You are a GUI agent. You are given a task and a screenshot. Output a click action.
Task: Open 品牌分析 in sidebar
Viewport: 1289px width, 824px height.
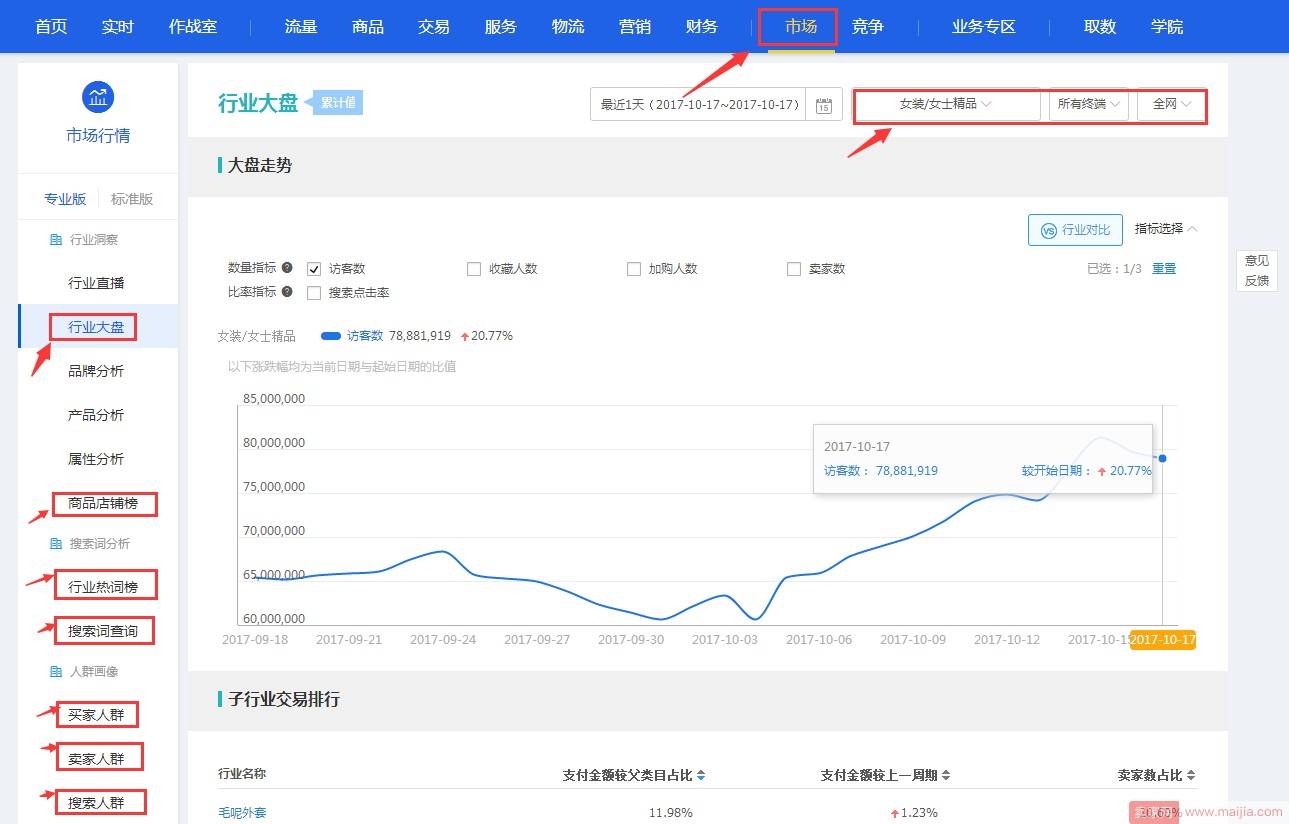[96, 371]
